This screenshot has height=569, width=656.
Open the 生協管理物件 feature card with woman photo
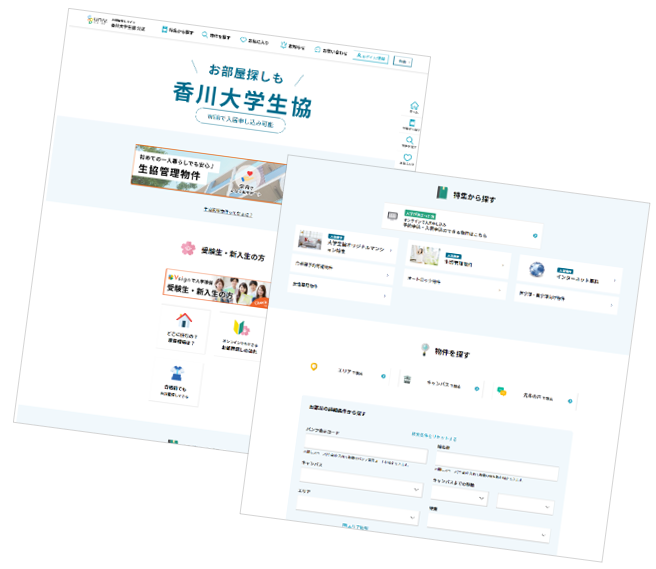459,260
